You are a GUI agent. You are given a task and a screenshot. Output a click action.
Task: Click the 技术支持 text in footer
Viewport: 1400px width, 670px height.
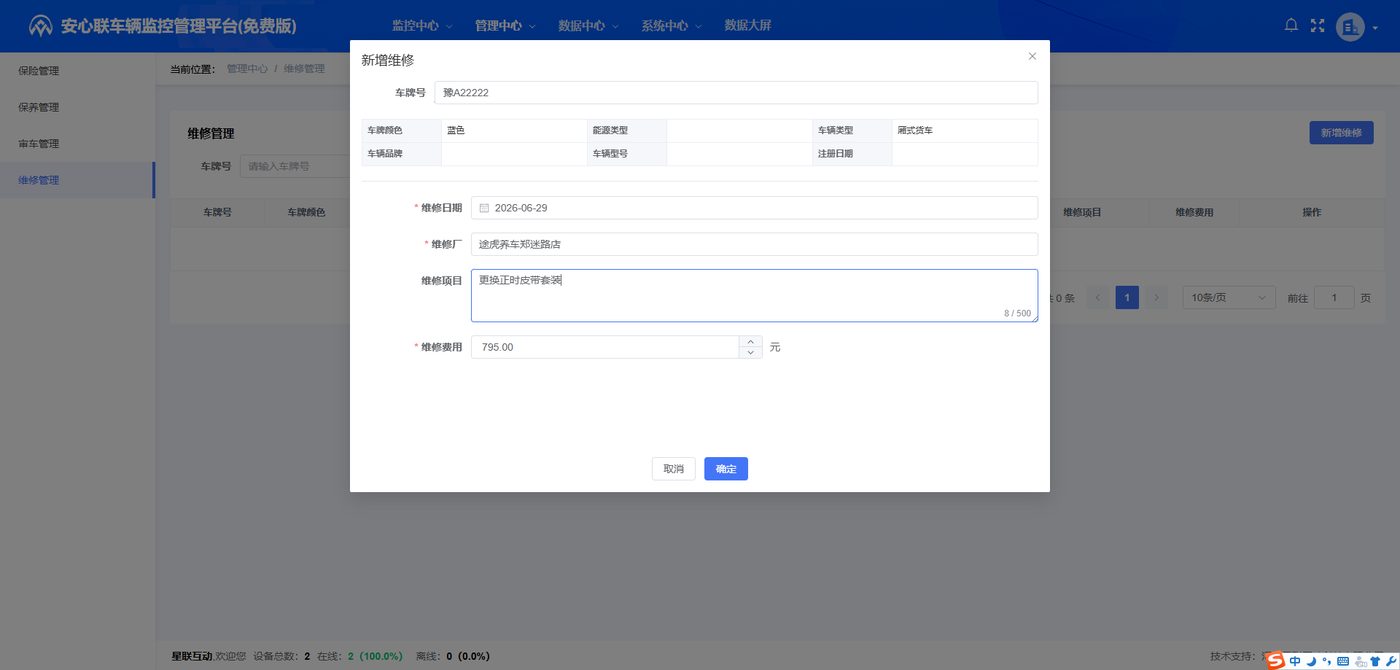(x=1232, y=656)
